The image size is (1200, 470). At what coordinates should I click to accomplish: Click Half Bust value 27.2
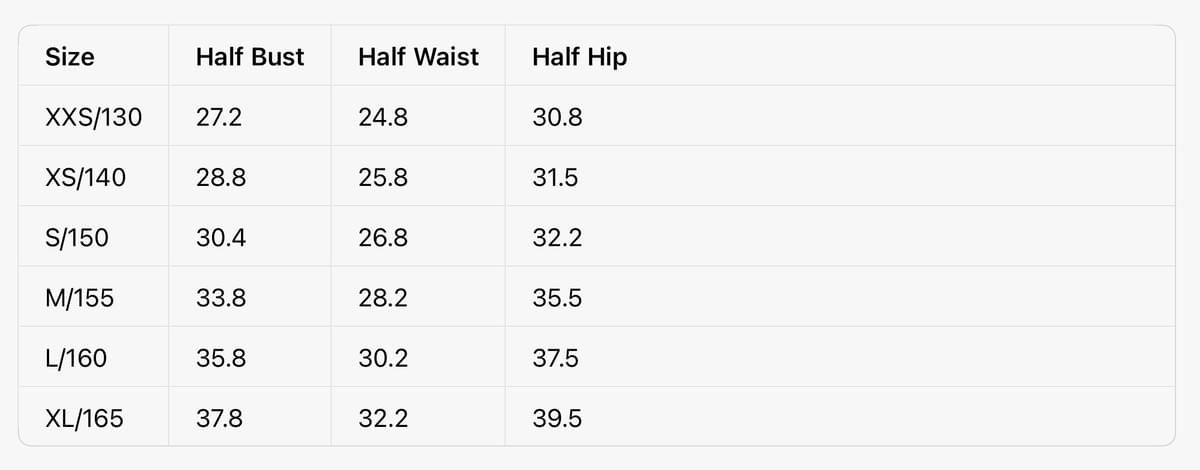[219, 118]
